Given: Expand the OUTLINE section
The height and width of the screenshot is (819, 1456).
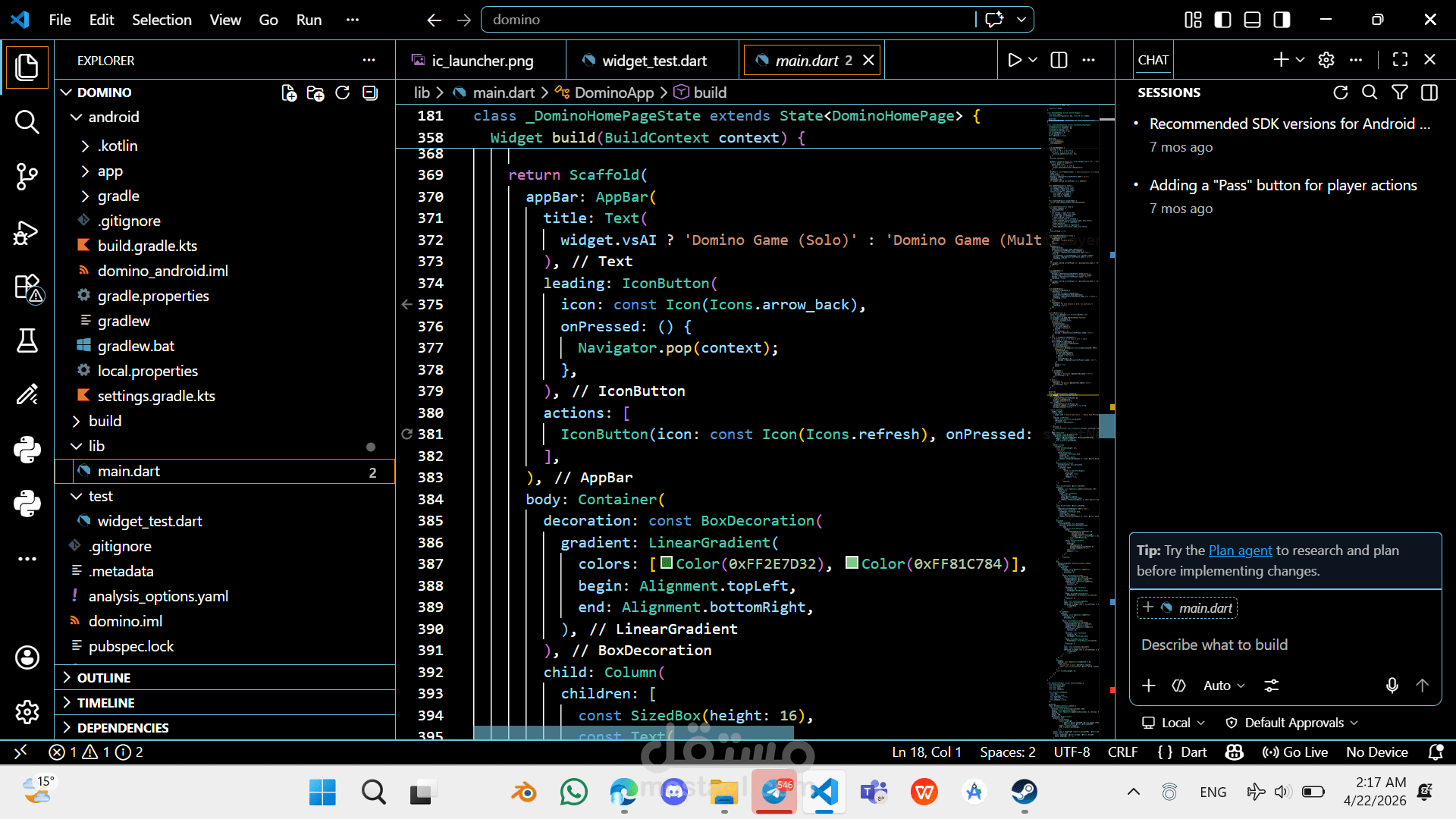Looking at the screenshot, I should pyautogui.click(x=104, y=677).
